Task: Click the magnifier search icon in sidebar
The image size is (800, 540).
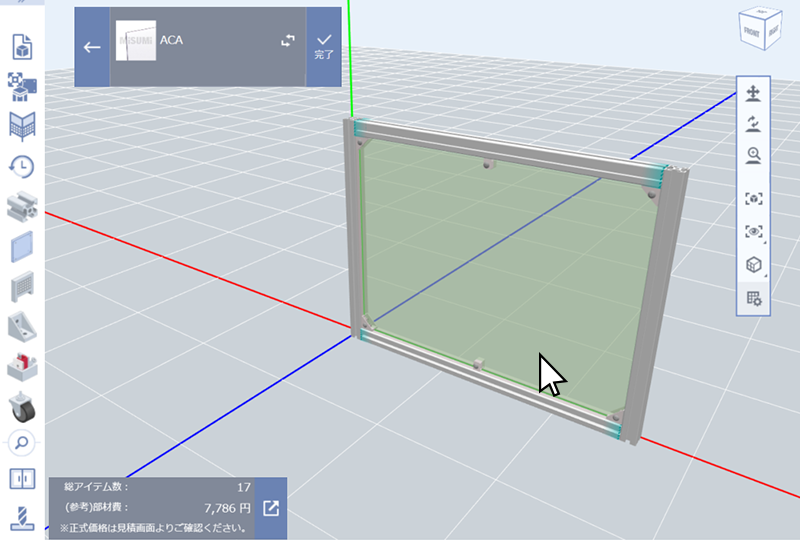Action: [21, 440]
